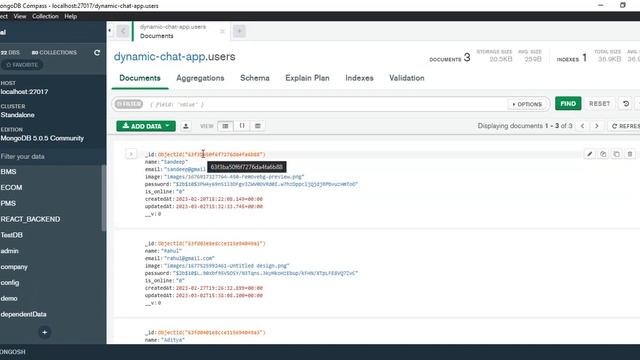Go to the Explain Plan tab
Image resolution: width=640 pixels, height=360 pixels.
coord(307,78)
